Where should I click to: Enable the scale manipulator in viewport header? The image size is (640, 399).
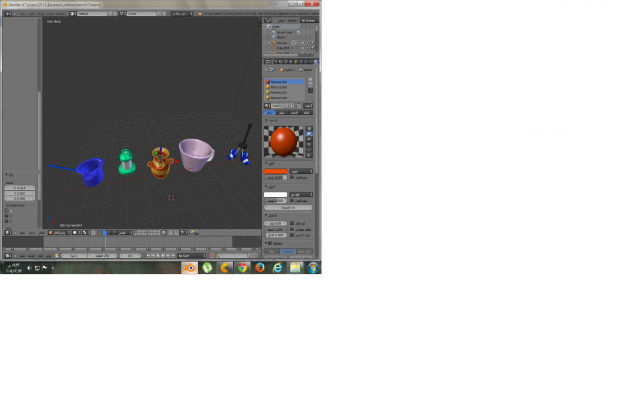coord(114,233)
